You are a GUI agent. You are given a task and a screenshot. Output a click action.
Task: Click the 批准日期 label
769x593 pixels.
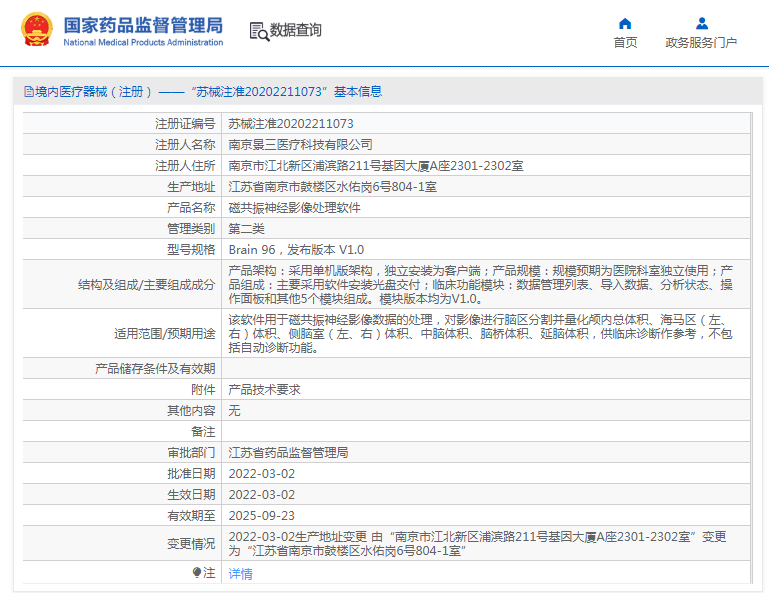coord(191,474)
